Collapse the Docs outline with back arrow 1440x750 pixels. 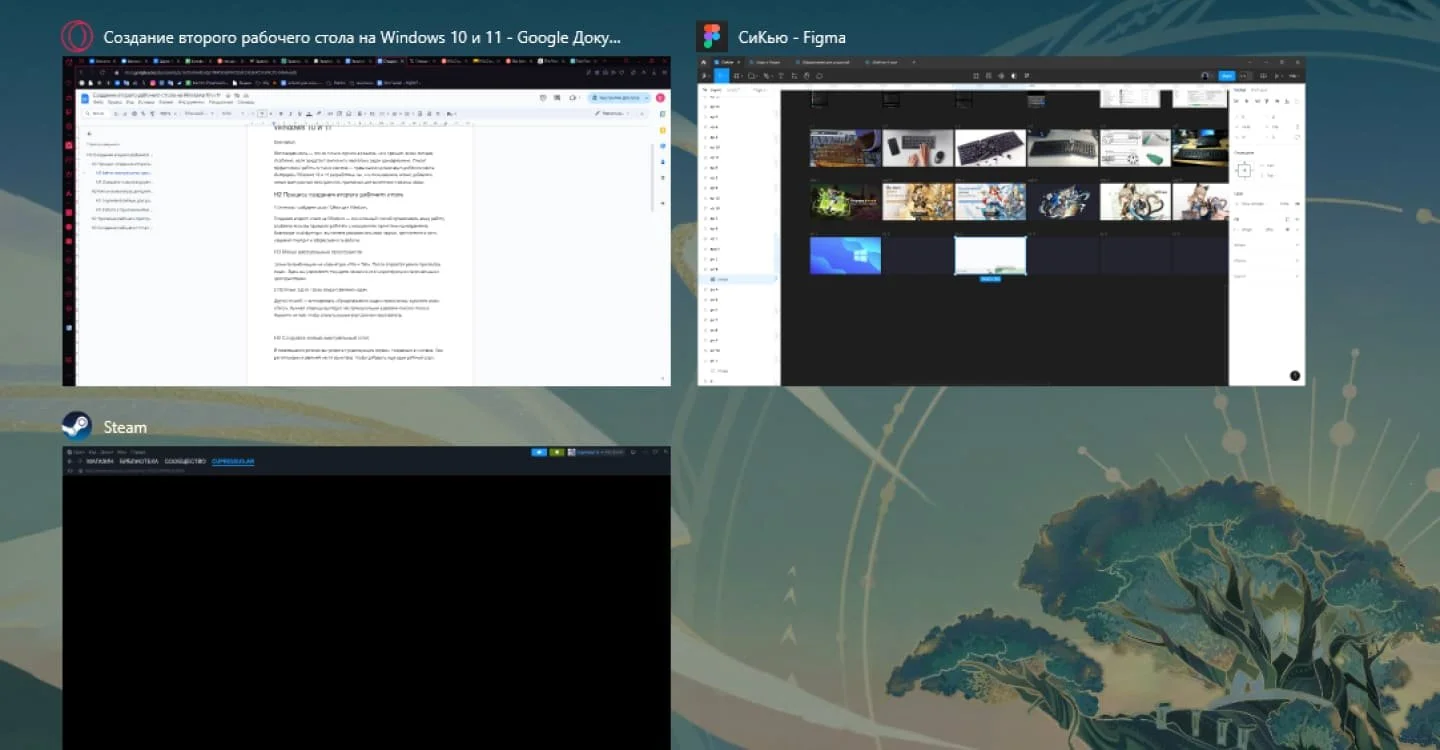[89, 133]
